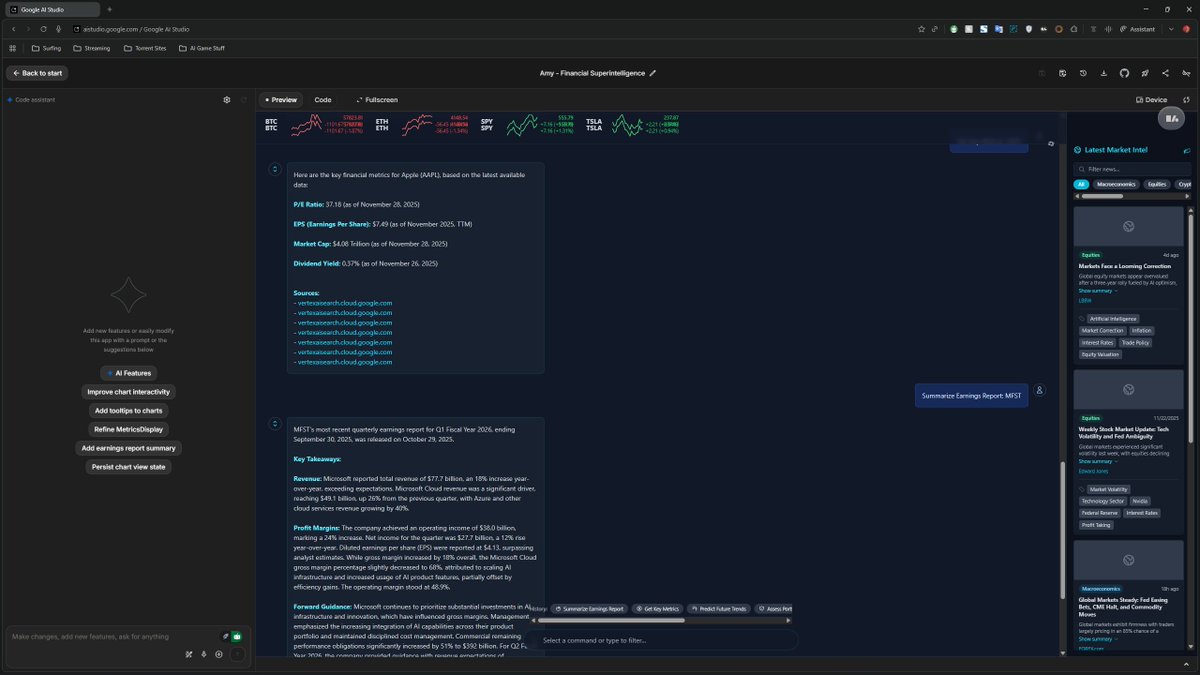The image size is (1200, 675).
Task: Click the first vertexaisearch source link
Action: [345, 303]
